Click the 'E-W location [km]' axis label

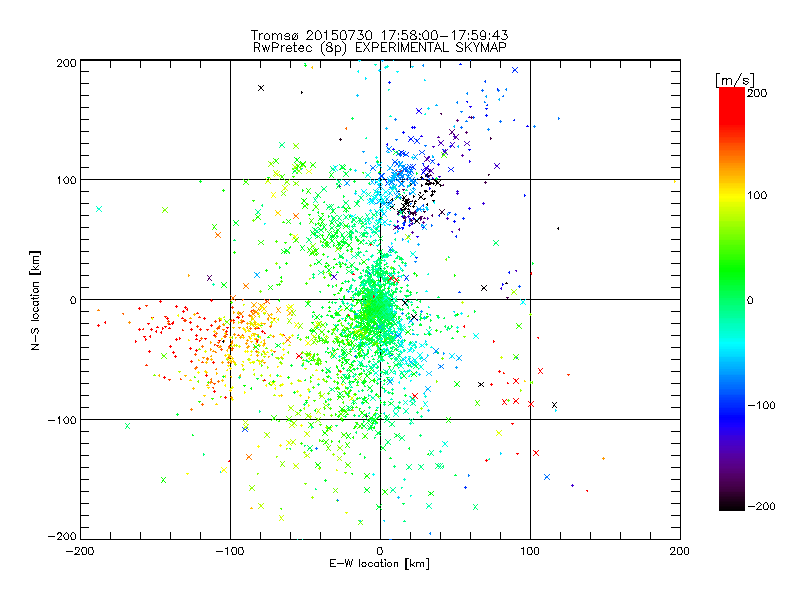pos(379,564)
